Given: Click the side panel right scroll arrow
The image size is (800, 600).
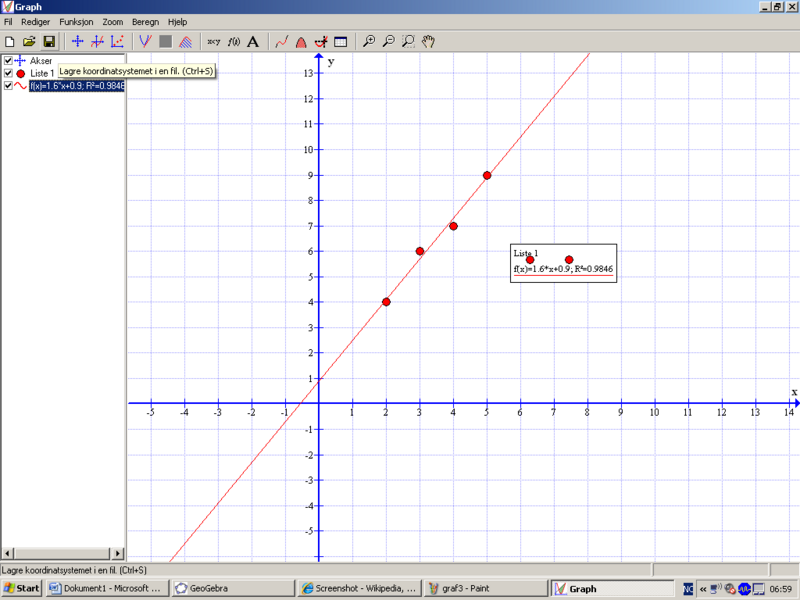Looking at the screenshot, I should click(x=118, y=553).
